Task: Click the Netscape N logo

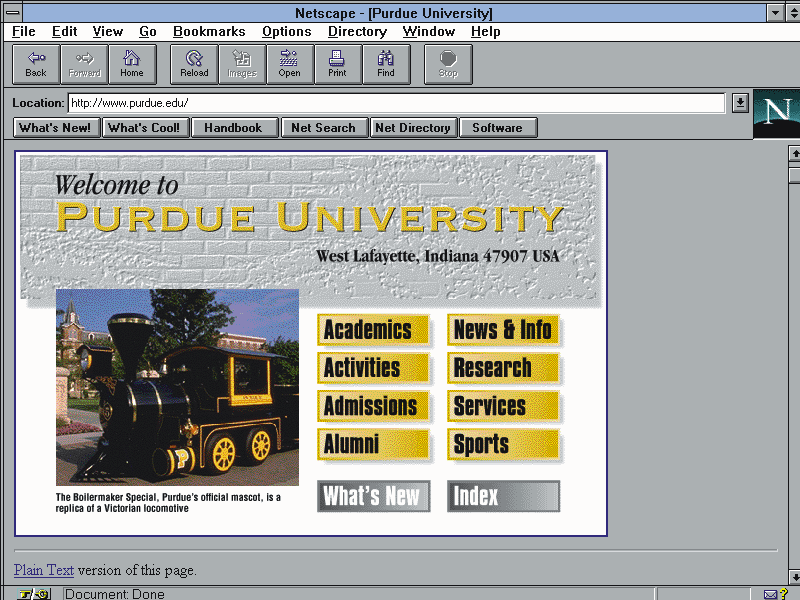Action: [x=777, y=113]
